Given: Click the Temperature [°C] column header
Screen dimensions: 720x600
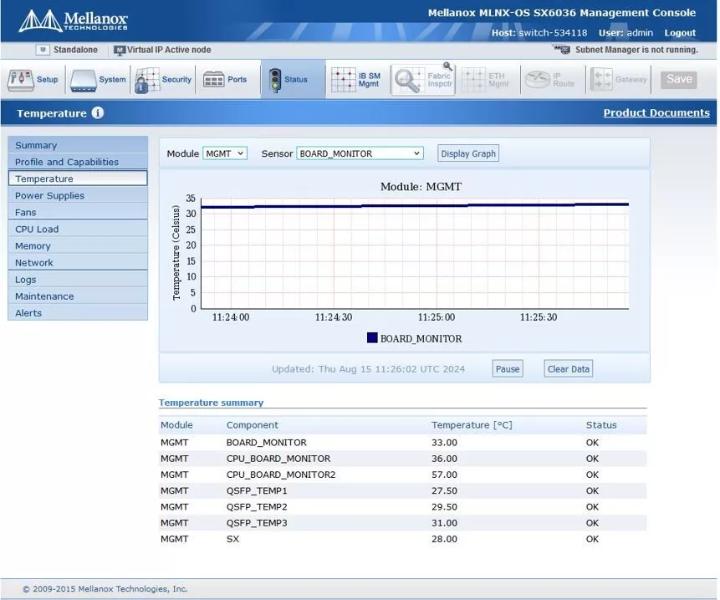Looking at the screenshot, I should [472, 425].
